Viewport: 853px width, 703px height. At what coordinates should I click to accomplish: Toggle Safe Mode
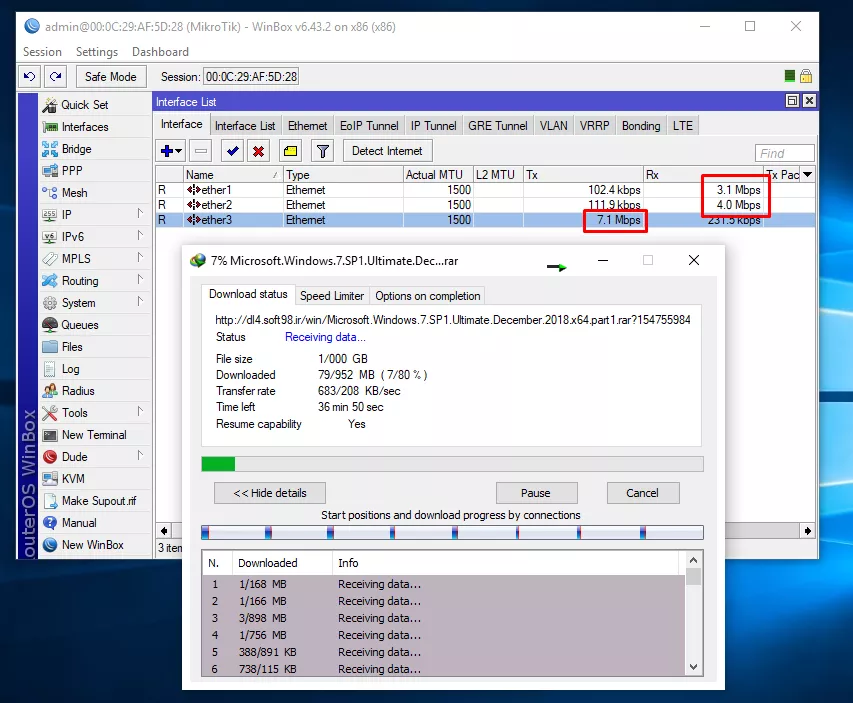click(x=110, y=77)
